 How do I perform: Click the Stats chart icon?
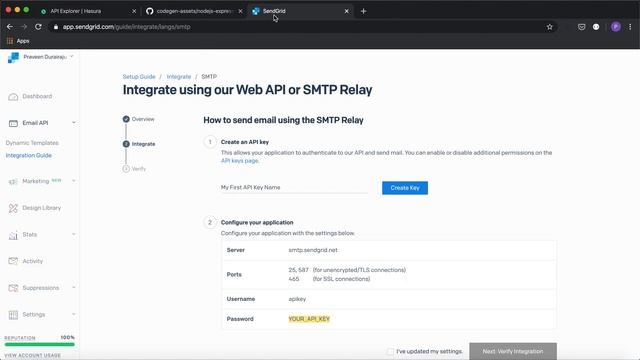(13, 235)
